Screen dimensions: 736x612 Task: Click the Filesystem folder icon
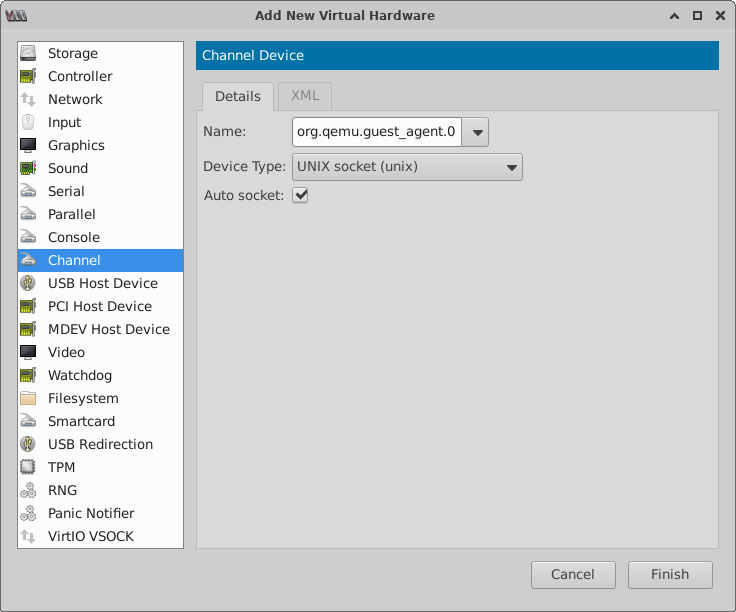pos(29,398)
